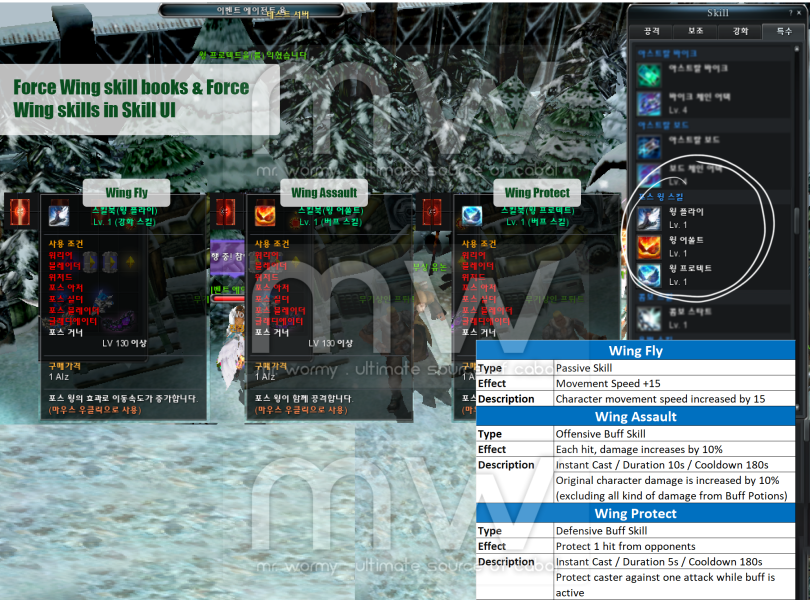Image resolution: width=810 pixels, height=600 pixels.
Task: Select the Wing Assault skill in Skill list
Action: tap(650, 246)
